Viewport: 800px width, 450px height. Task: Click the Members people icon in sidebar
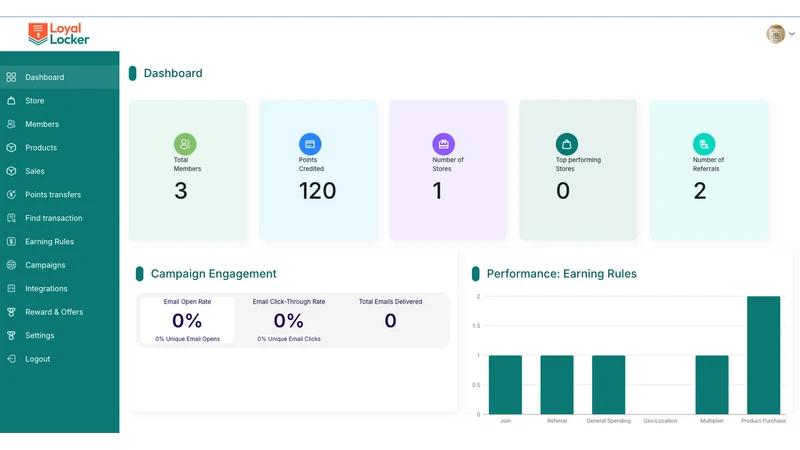[11, 124]
